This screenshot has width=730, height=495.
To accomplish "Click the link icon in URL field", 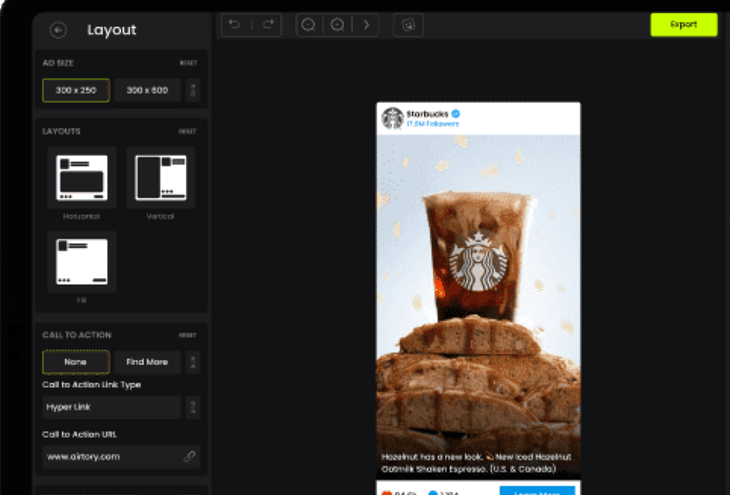I will [189, 457].
